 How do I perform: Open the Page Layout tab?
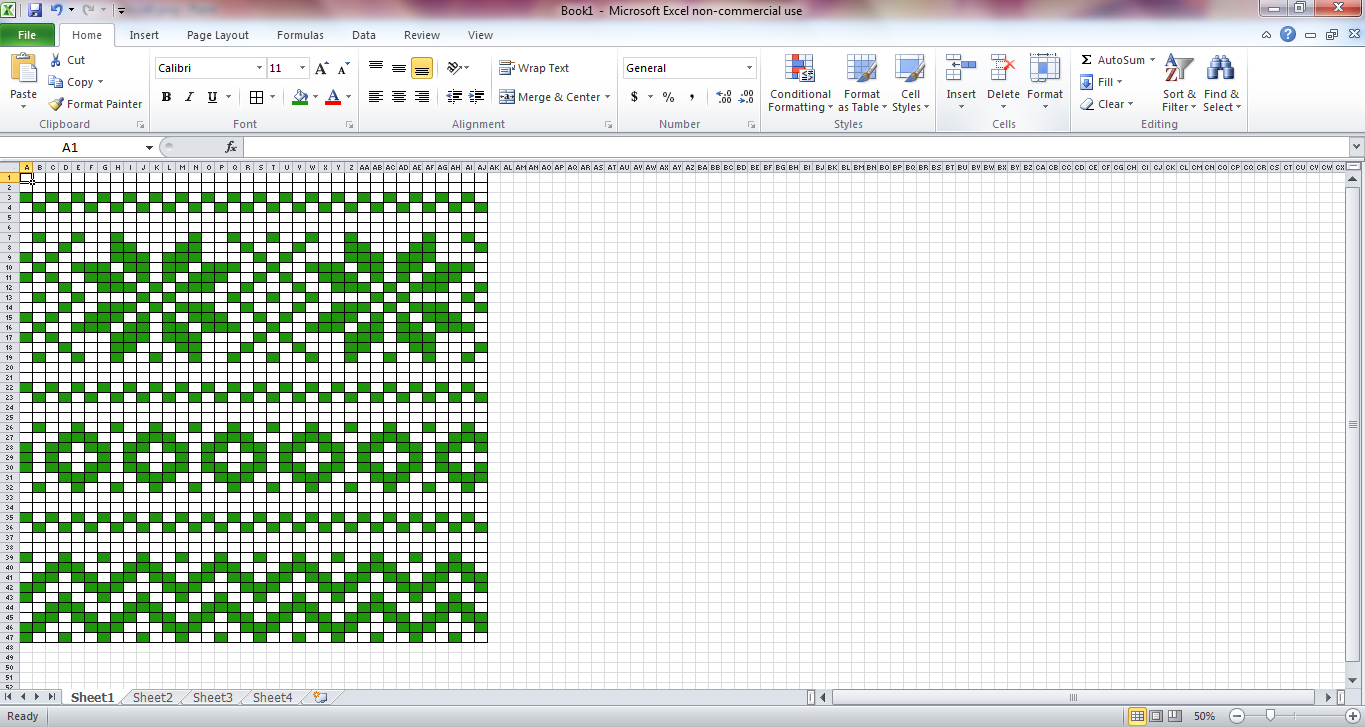click(217, 34)
